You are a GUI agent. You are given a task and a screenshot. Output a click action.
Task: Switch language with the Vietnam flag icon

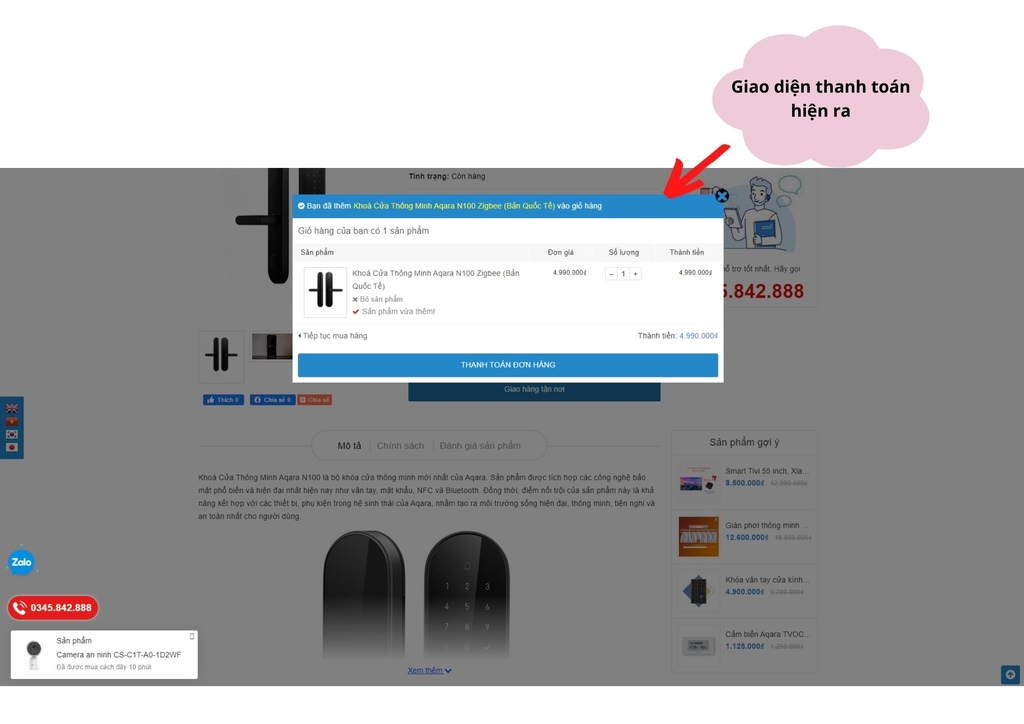12,421
